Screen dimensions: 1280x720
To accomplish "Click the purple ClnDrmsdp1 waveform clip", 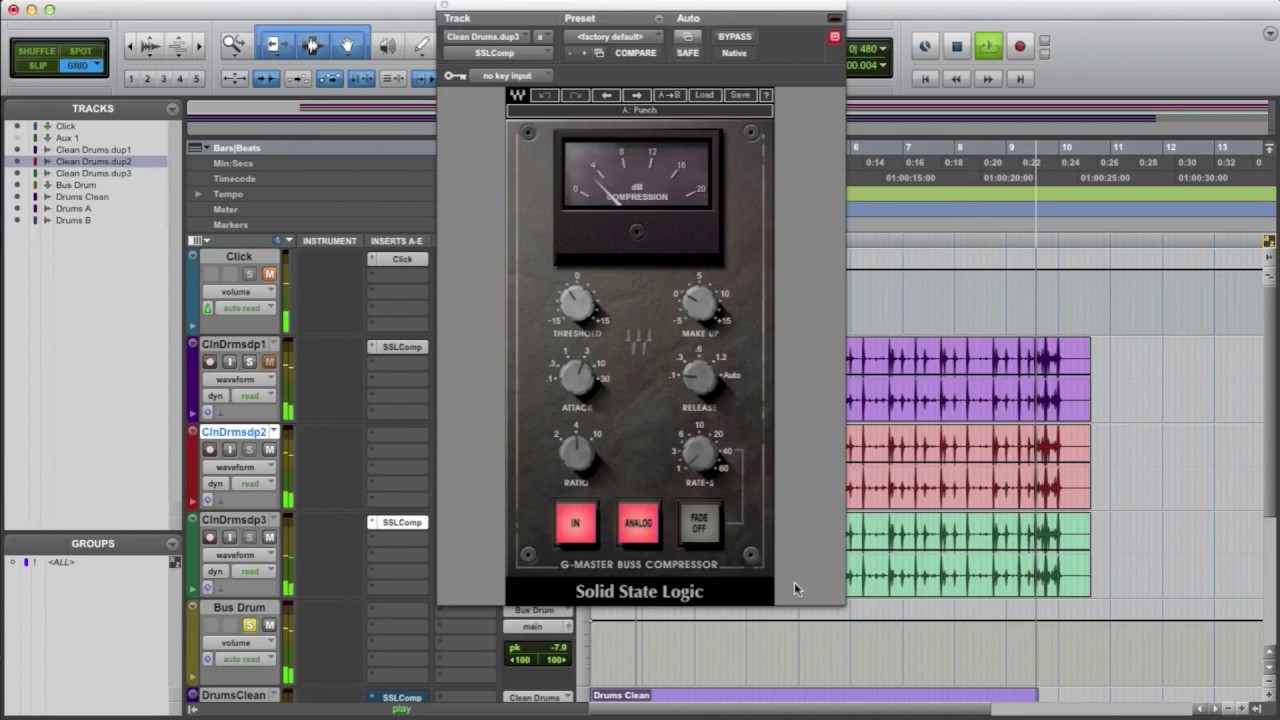I will pyautogui.click(x=968, y=379).
